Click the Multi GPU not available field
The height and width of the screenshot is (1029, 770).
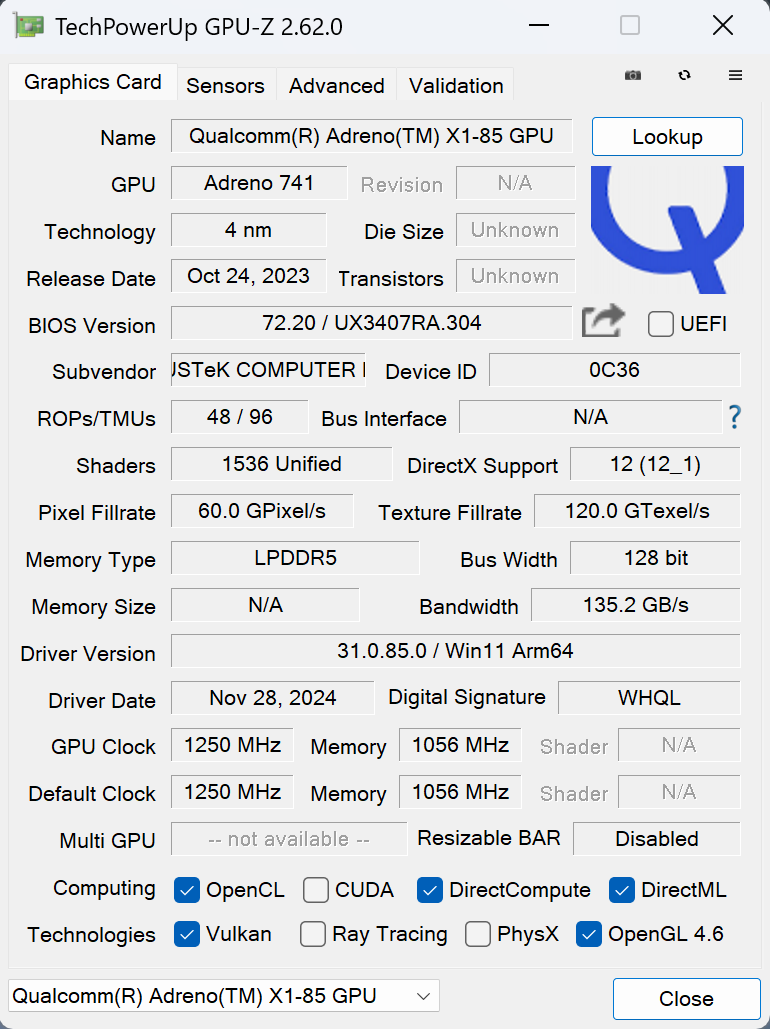pyautogui.click(x=289, y=839)
